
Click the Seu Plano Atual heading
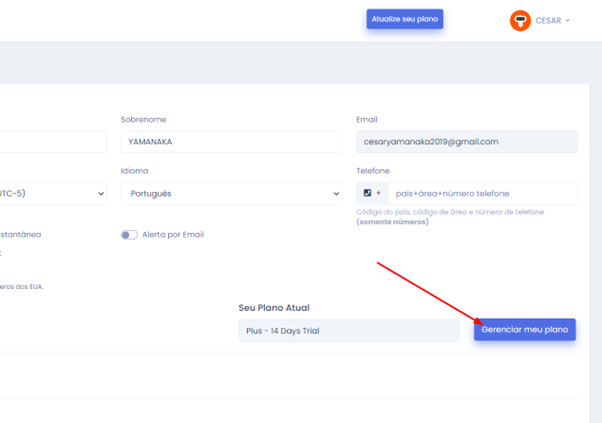point(273,307)
